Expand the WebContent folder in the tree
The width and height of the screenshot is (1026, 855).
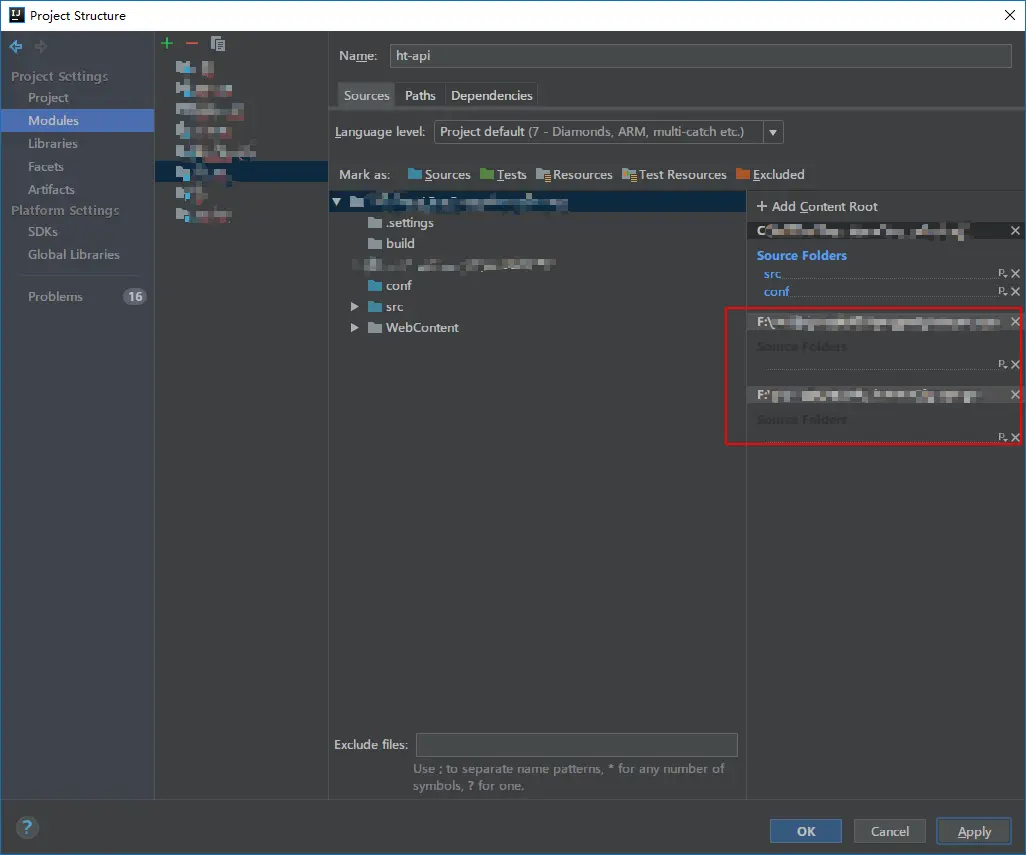[x=354, y=328]
